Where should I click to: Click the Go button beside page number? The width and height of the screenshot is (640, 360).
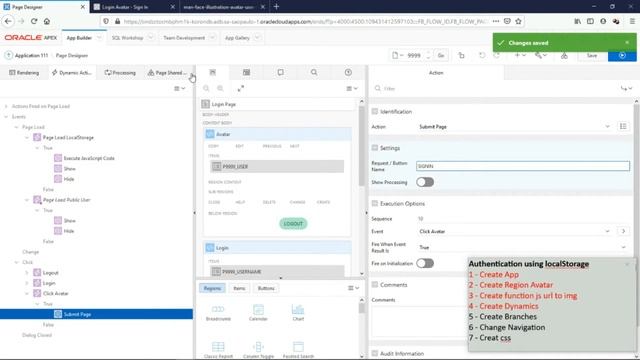441,56
